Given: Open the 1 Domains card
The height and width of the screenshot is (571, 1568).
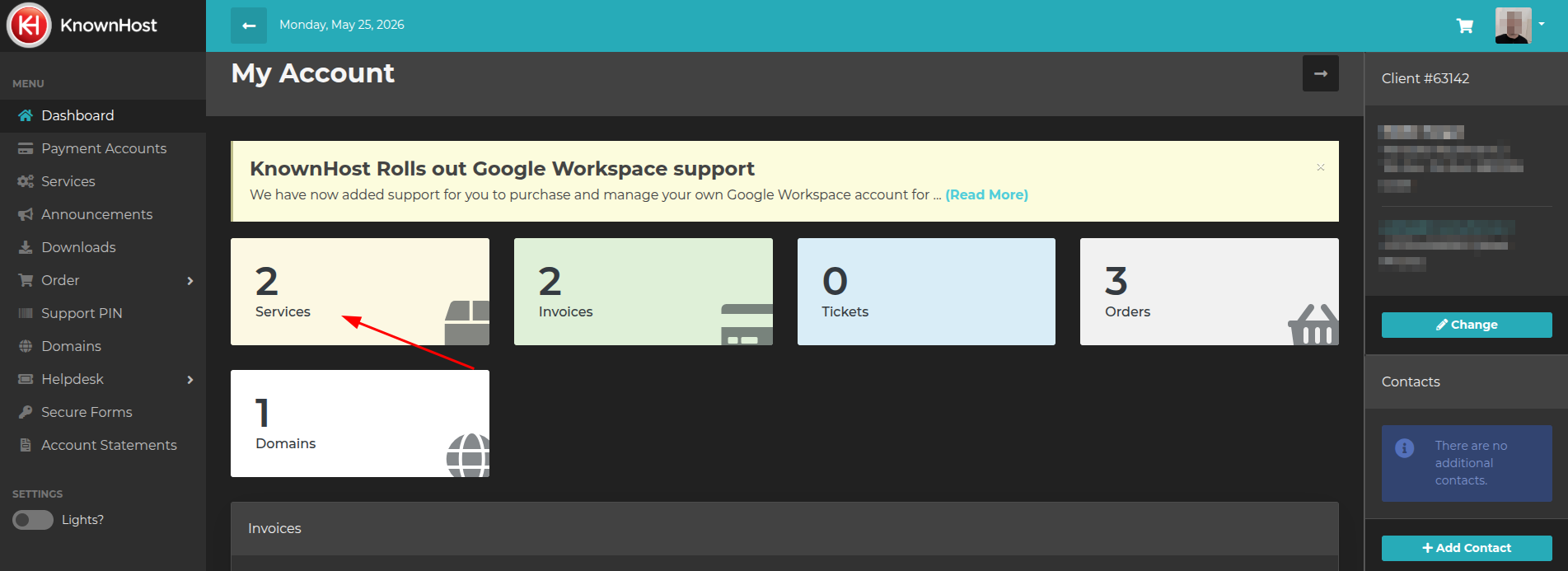Looking at the screenshot, I should coord(360,424).
